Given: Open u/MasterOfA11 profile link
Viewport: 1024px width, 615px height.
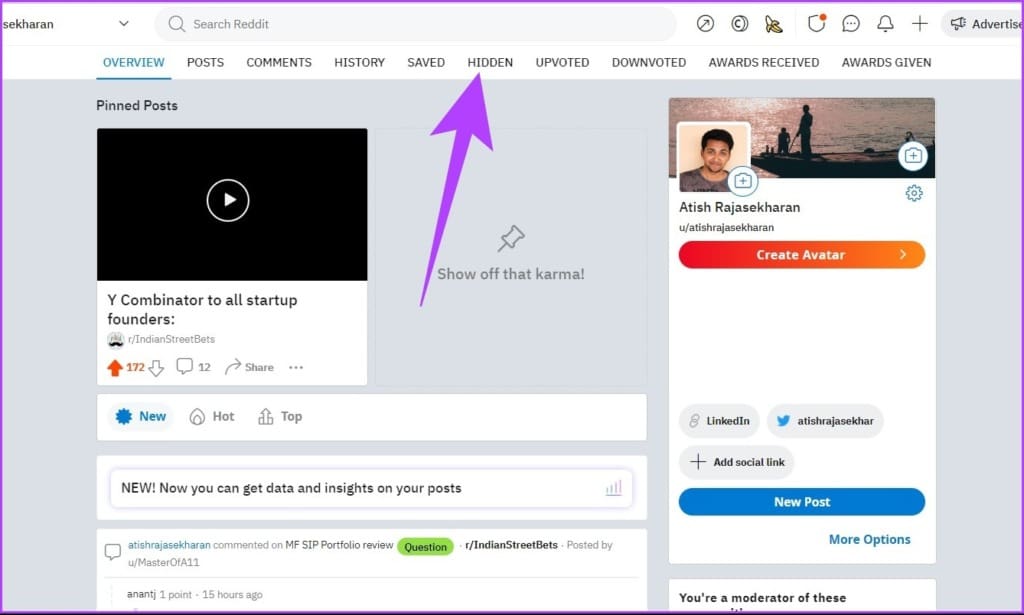Looking at the screenshot, I should click(163, 563).
